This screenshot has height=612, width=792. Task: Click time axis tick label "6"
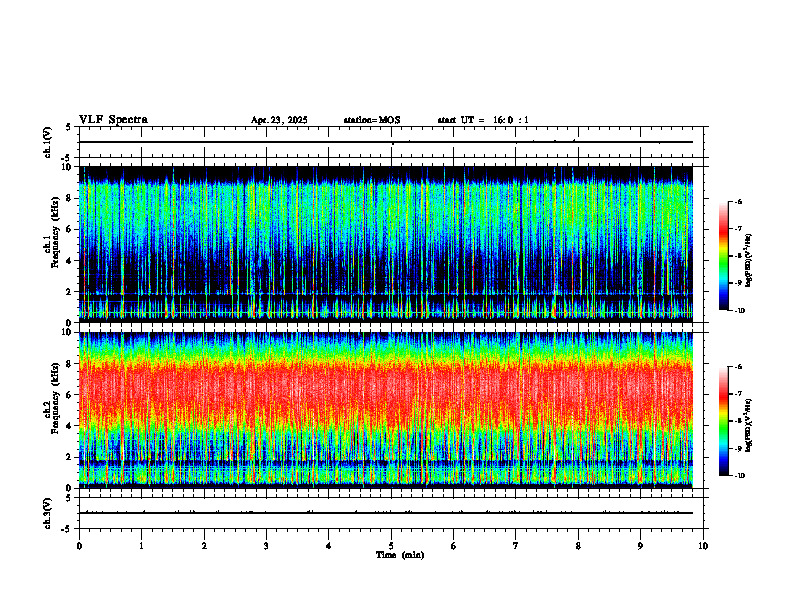(x=454, y=546)
